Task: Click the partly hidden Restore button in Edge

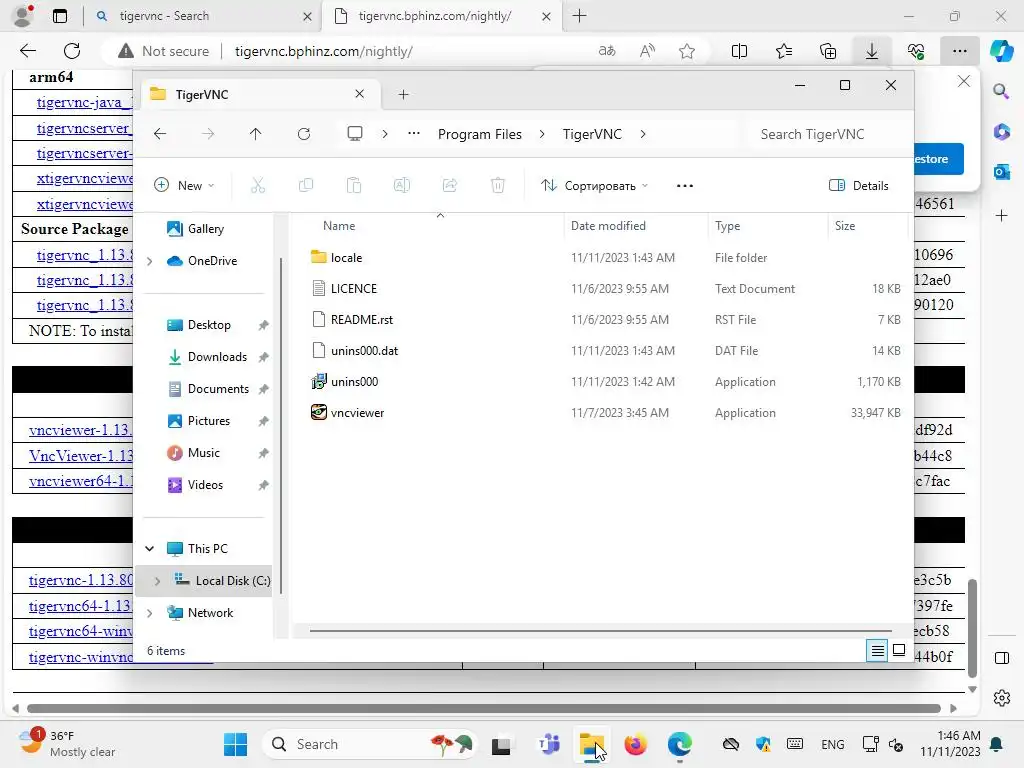Action: tap(938, 159)
